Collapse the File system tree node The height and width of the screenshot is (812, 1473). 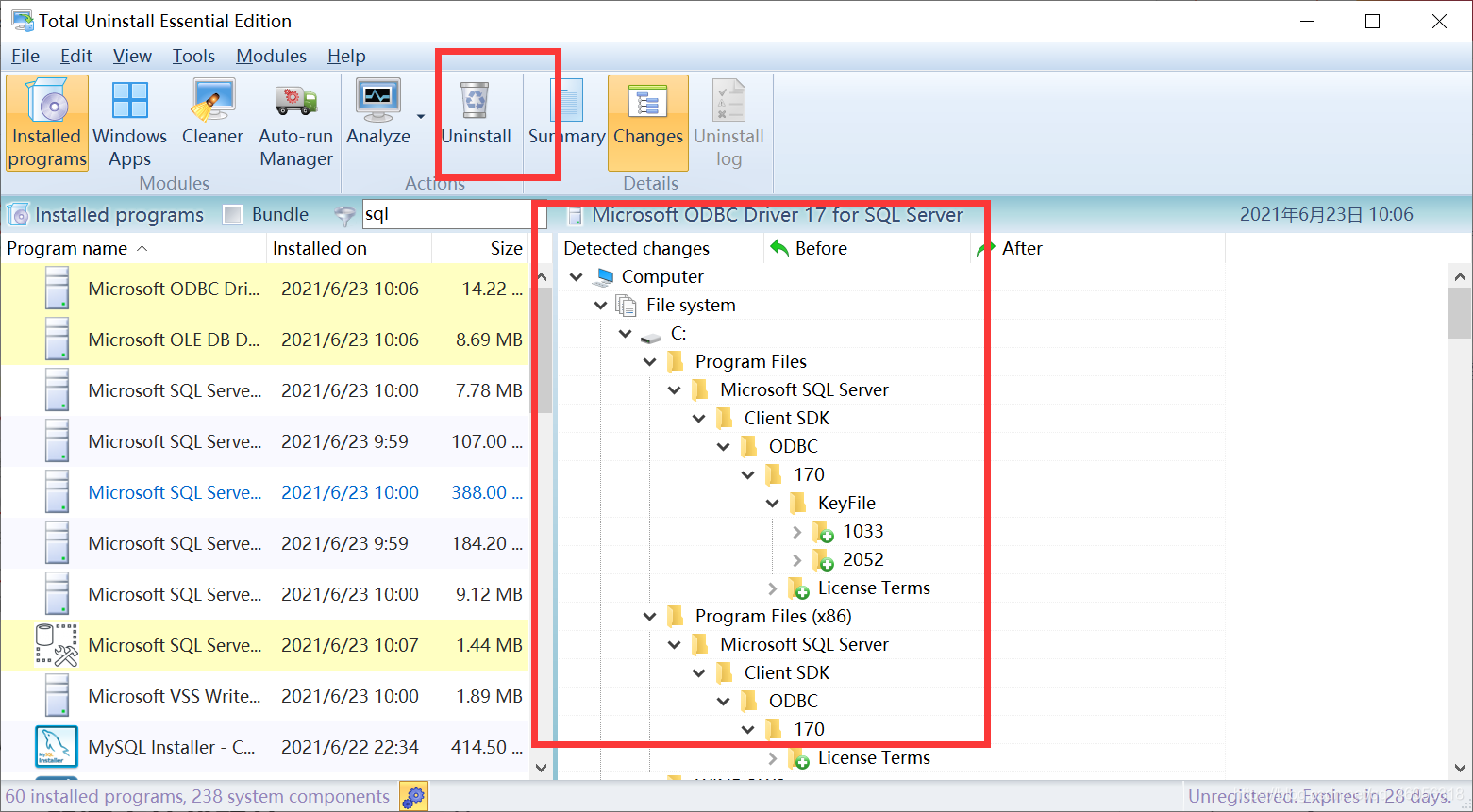click(x=601, y=306)
